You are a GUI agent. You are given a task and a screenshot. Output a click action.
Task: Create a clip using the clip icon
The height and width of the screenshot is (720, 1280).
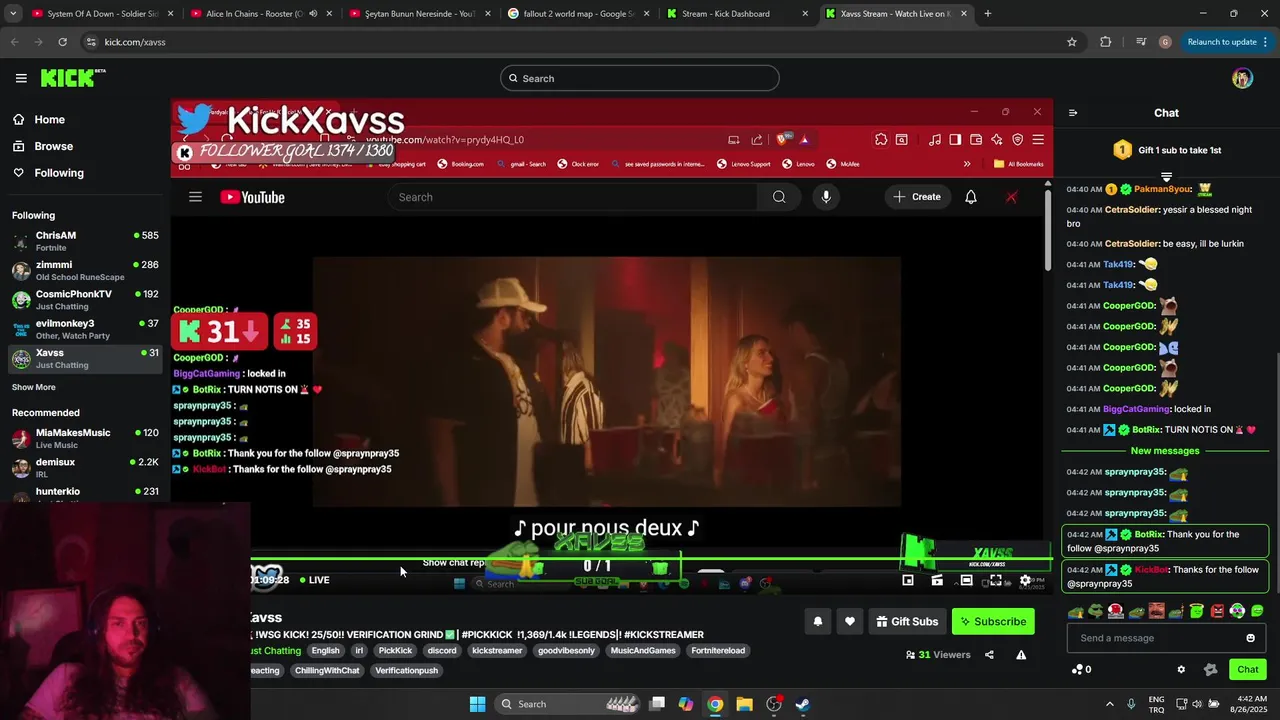937,580
